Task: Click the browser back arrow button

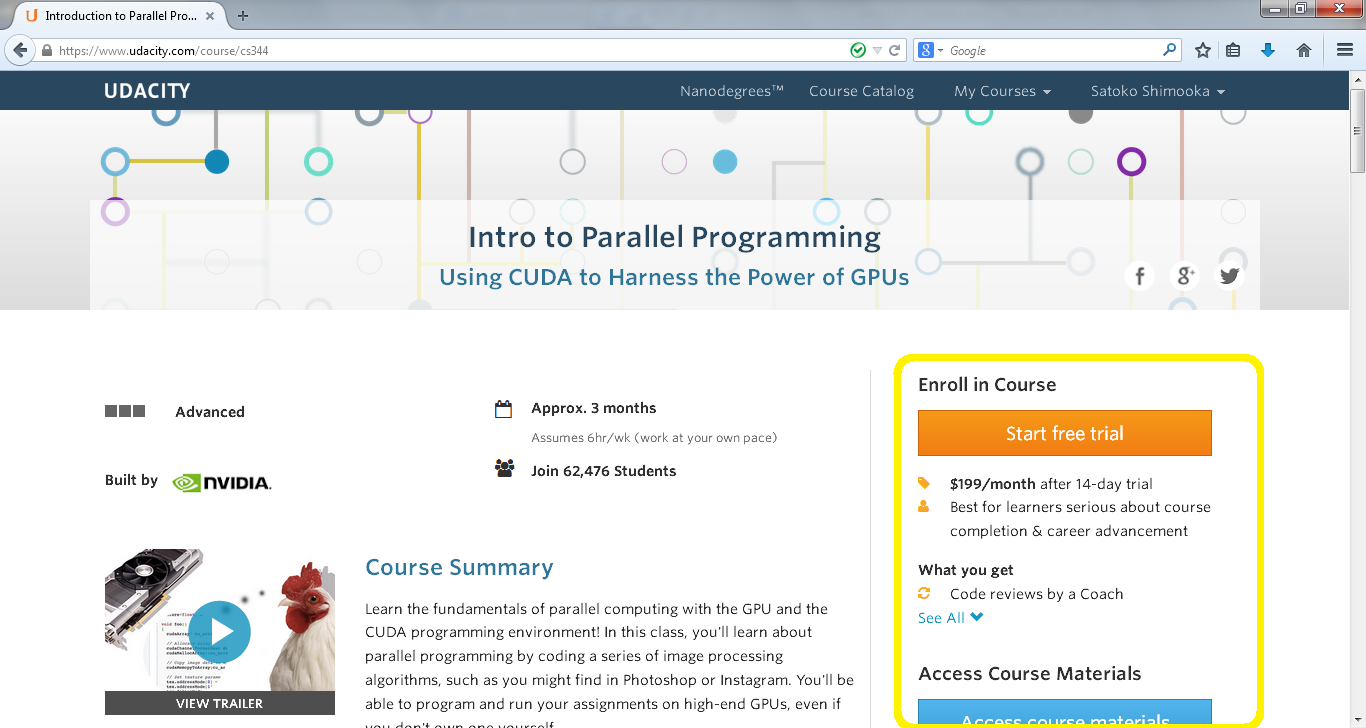Action: point(20,50)
